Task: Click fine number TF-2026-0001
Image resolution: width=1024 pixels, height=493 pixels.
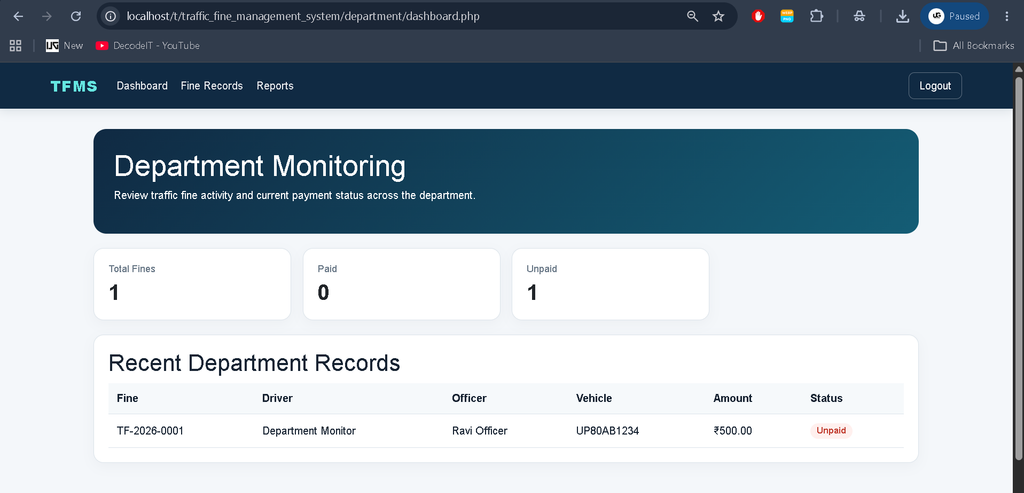Action: (x=150, y=431)
